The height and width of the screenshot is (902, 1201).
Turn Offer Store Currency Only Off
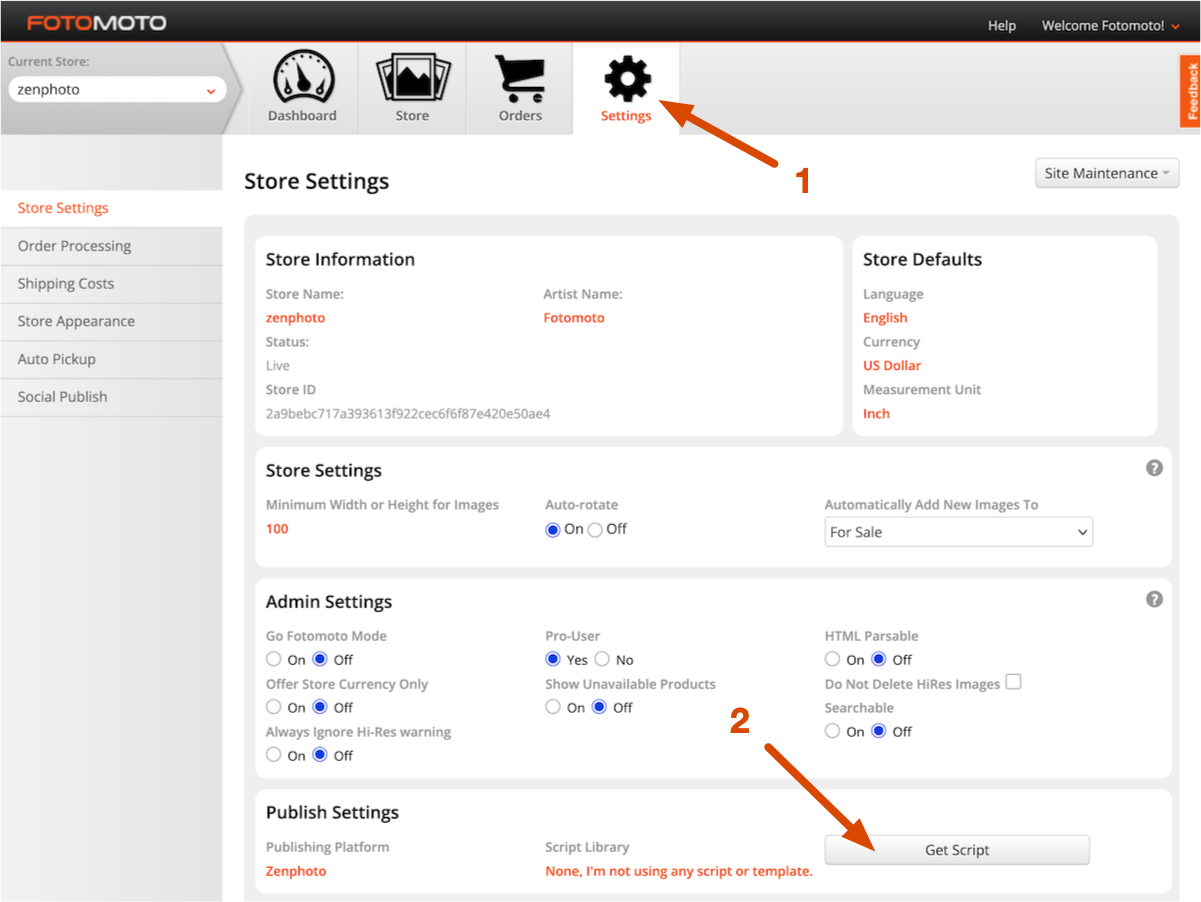[x=320, y=707]
